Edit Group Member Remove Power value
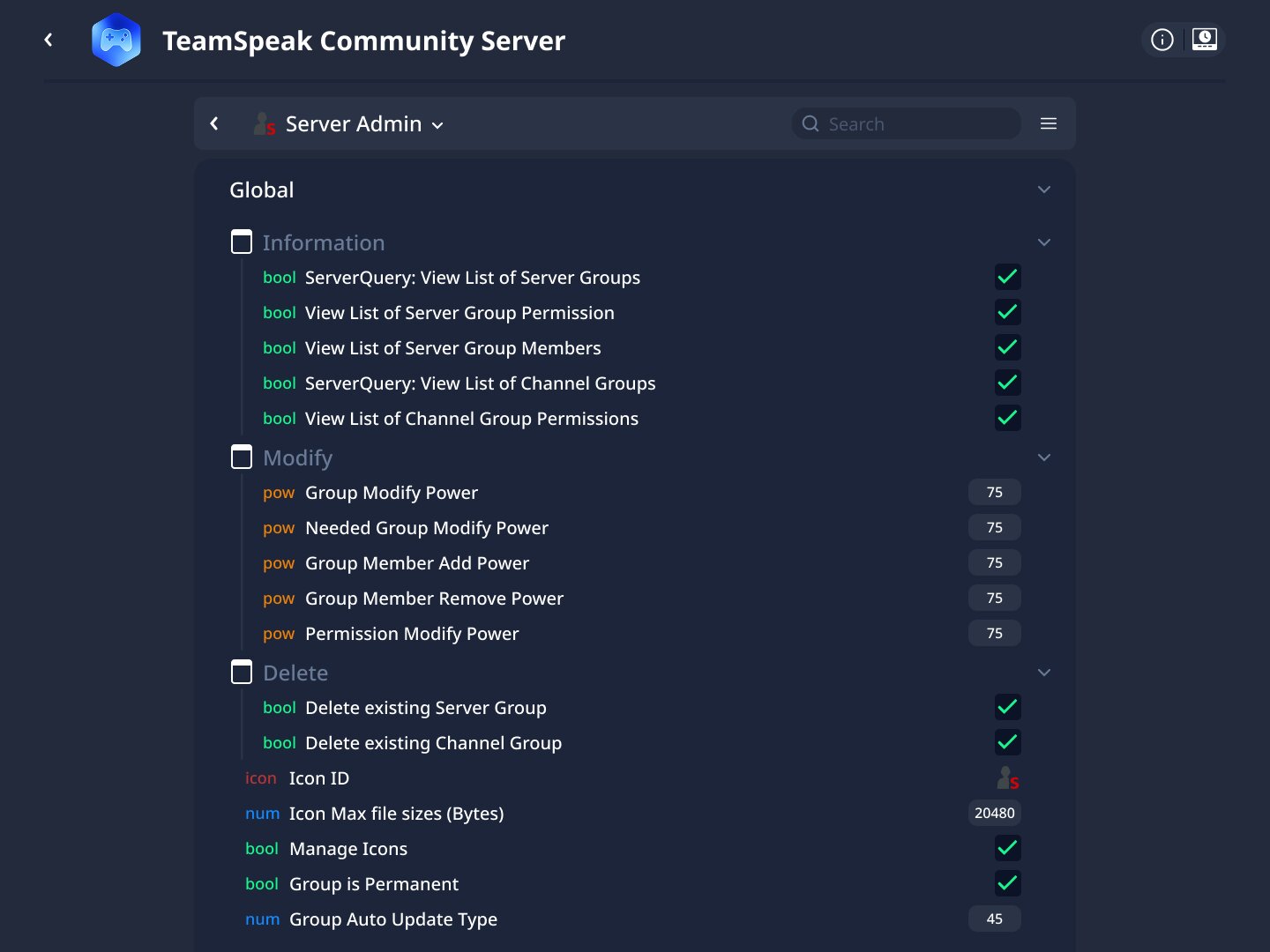This screenshot has height=952, width=1270. click(x=995, y=598)
